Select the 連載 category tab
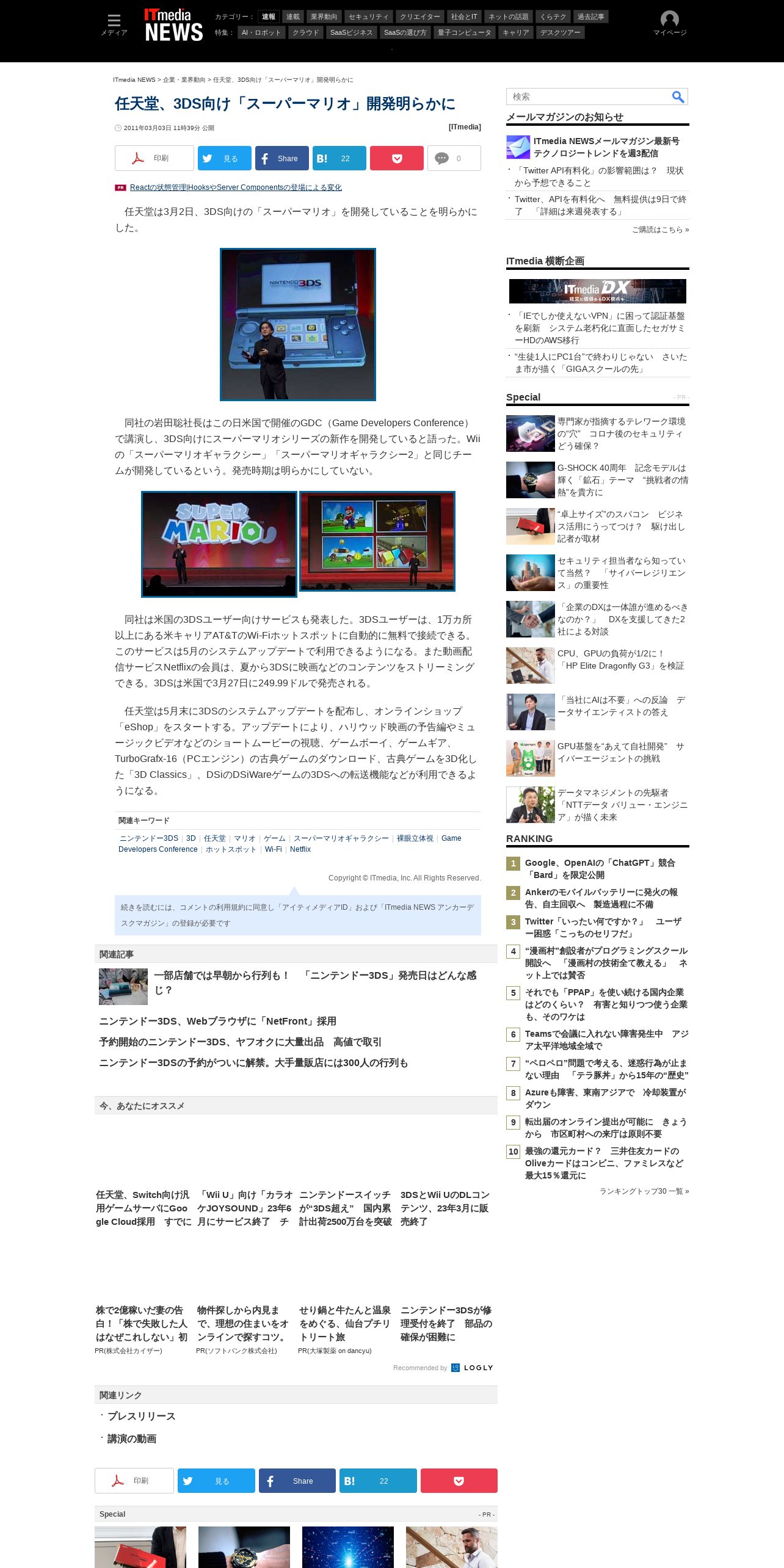Image resolution: width=784 pixels, height=1568 pixels. [293, 16]
